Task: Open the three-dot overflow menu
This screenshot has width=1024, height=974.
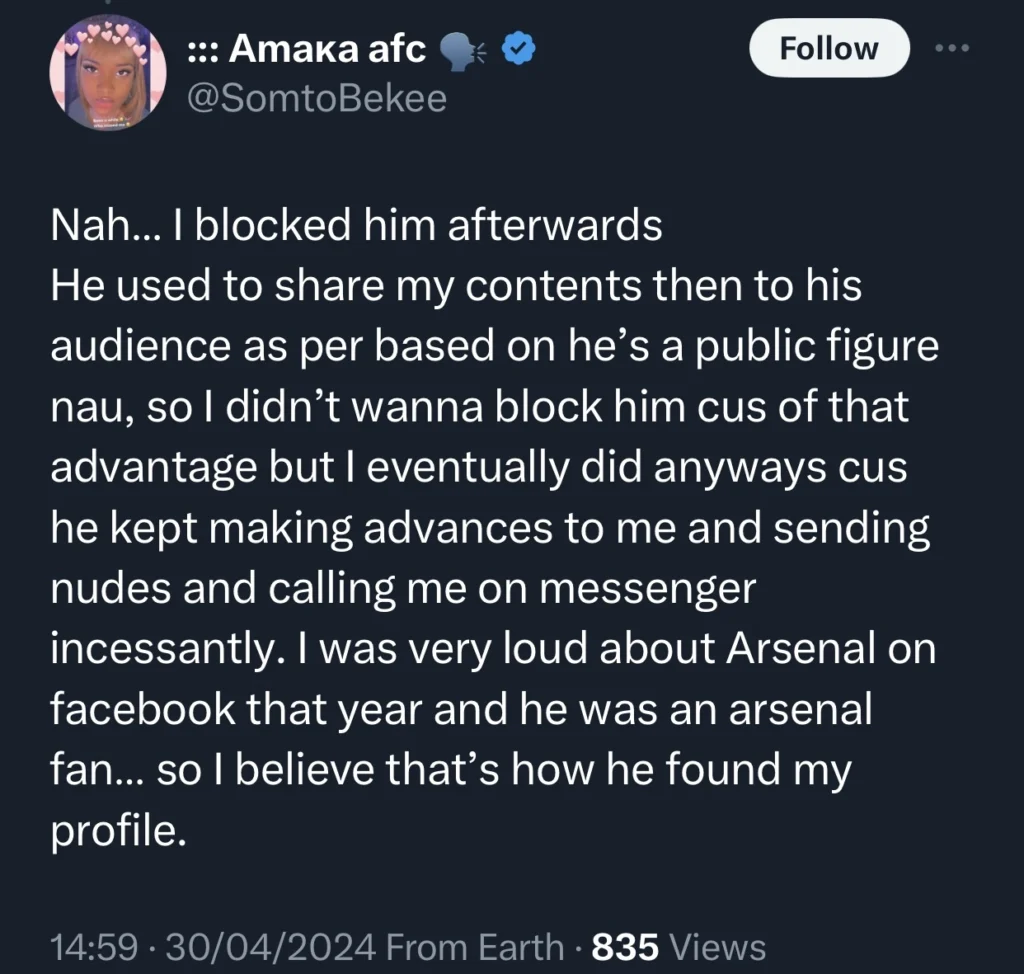Action: 951,47
